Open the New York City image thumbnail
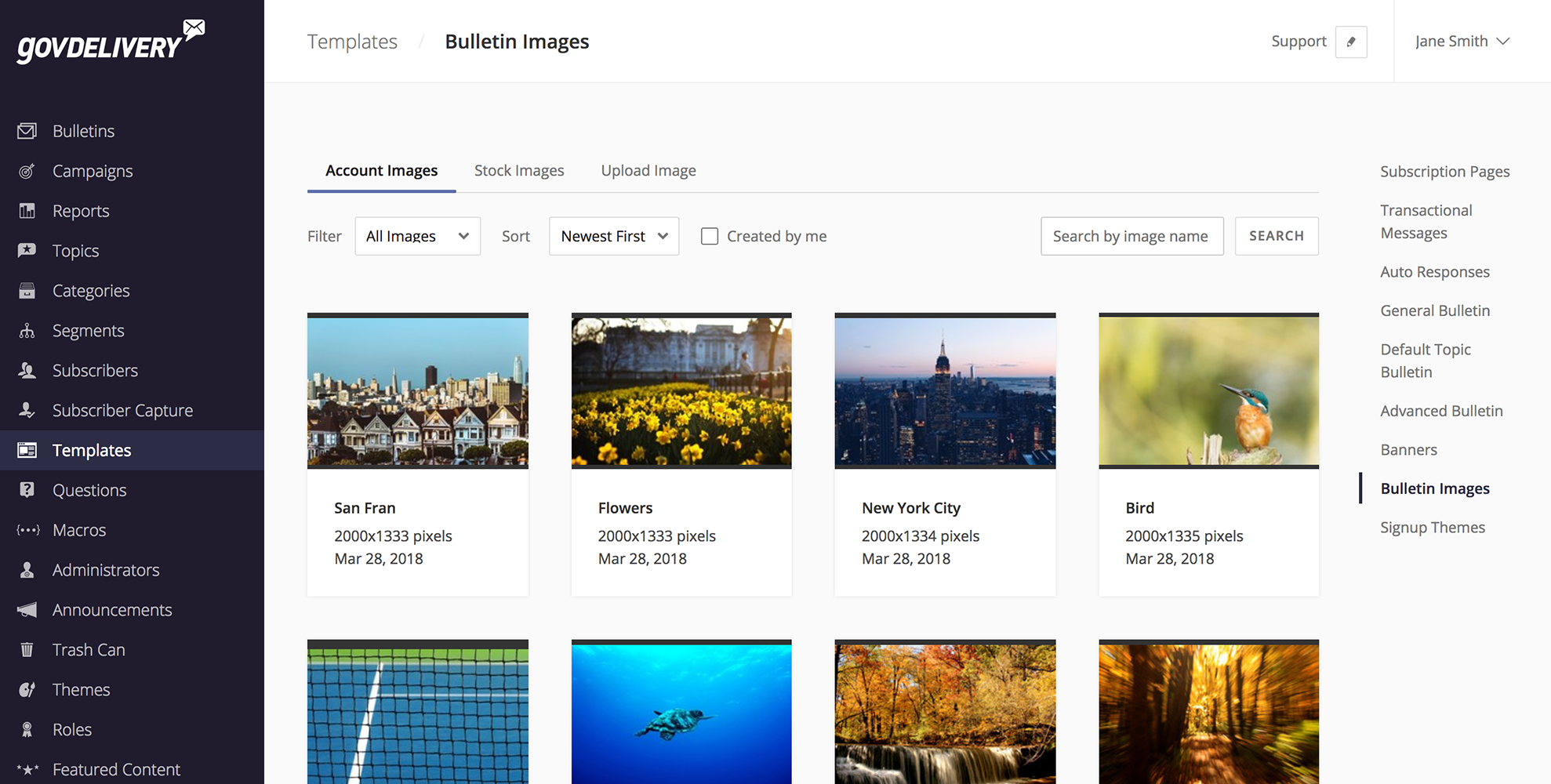1551x784 pixels. click(944, 390)
